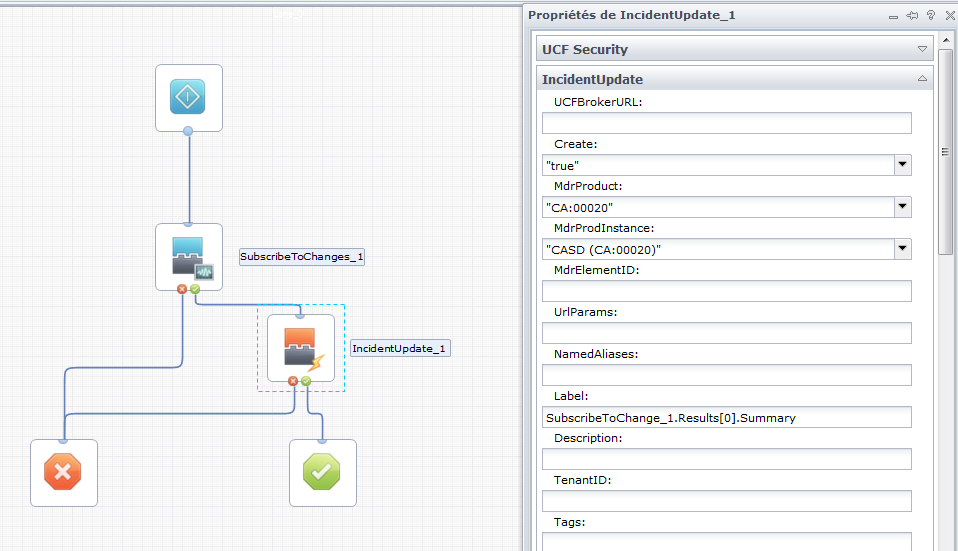
Task: Click the Label field containing Results[0].Summary
Action: [x=726, y=417]
